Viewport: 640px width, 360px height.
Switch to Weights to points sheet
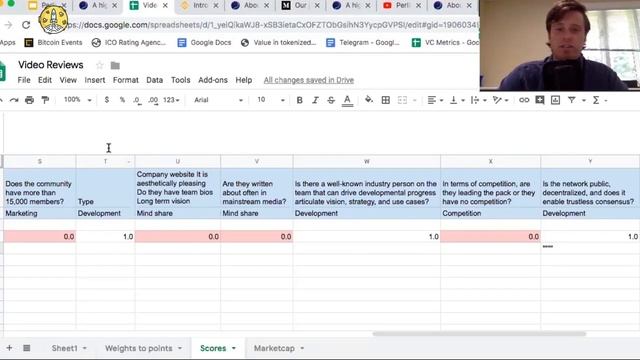coord(138,348)
